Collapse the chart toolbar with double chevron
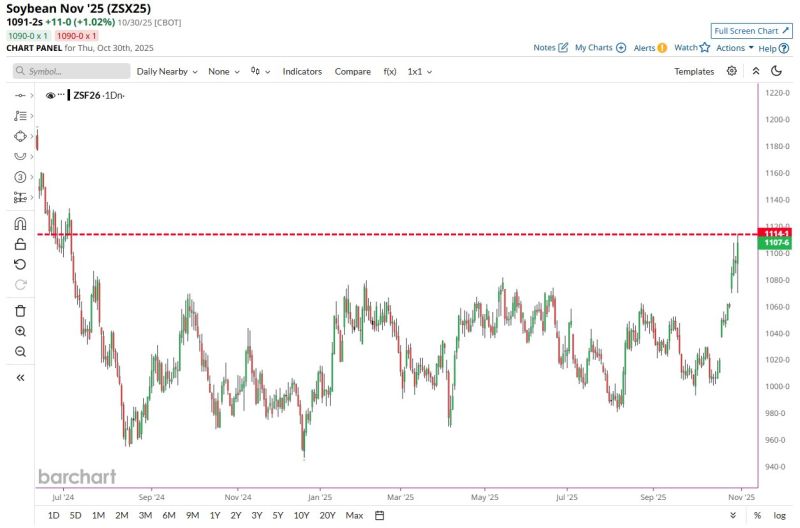The height and width of the screenshot is (528, 800). [756, 71]
